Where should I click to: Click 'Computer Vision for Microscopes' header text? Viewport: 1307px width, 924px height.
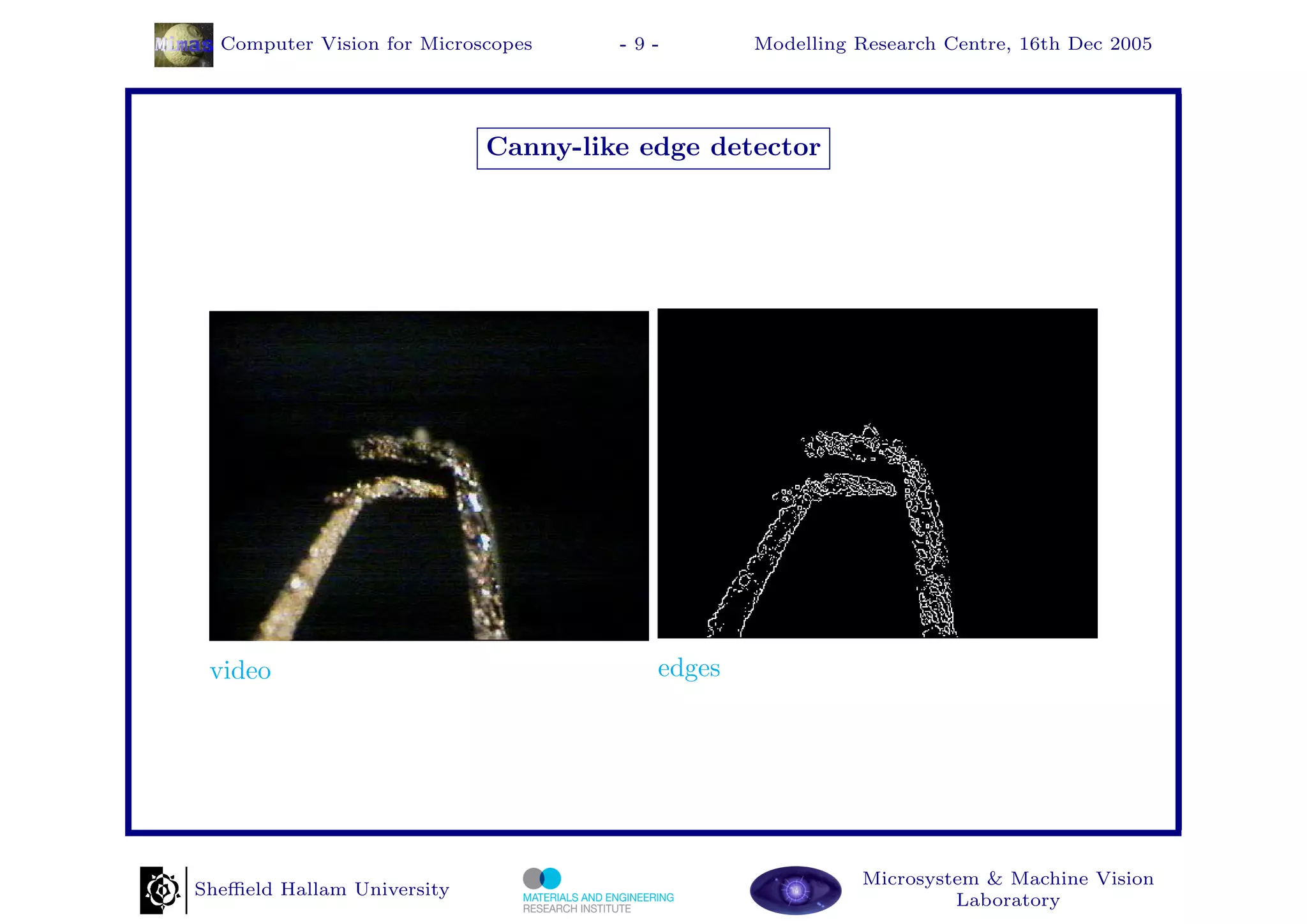click(x=377, y=44)
